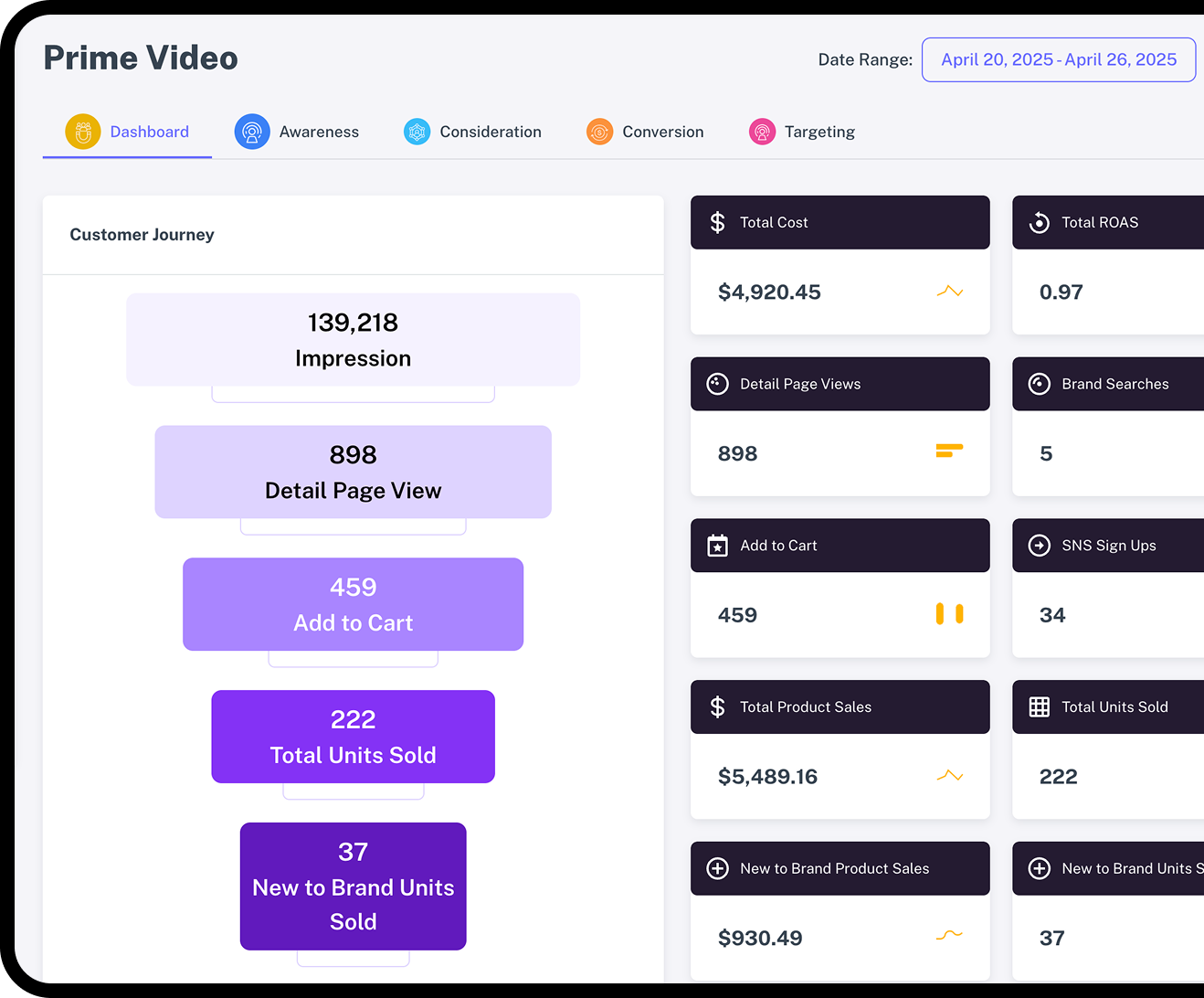Click the pink Targeting tab icon

(x=762, y=132)
